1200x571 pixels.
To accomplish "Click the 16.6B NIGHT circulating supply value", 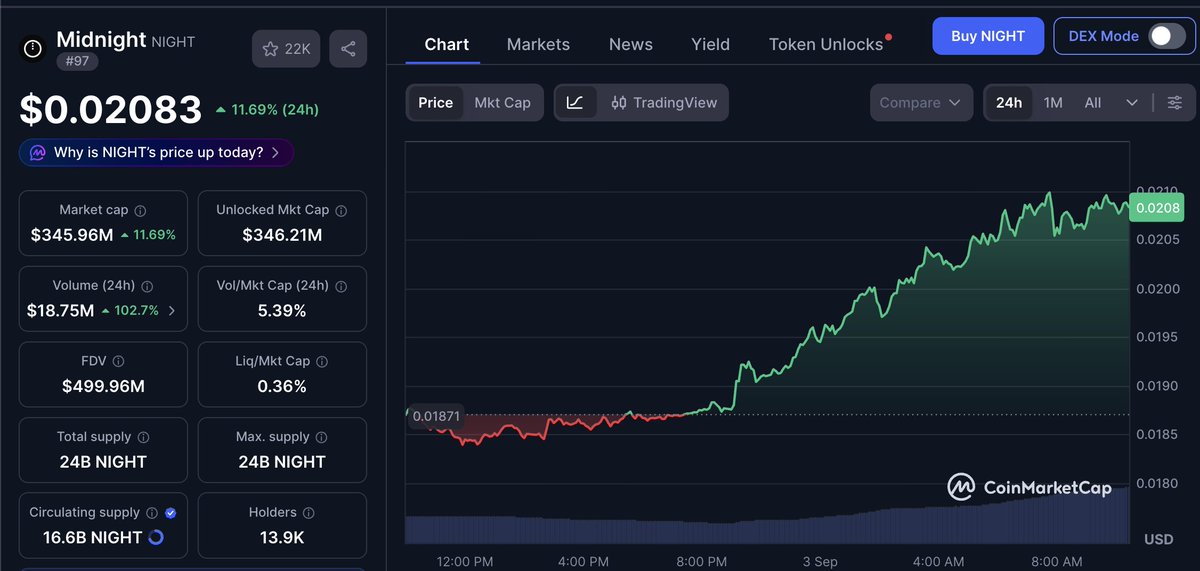I will pos(92,538).
